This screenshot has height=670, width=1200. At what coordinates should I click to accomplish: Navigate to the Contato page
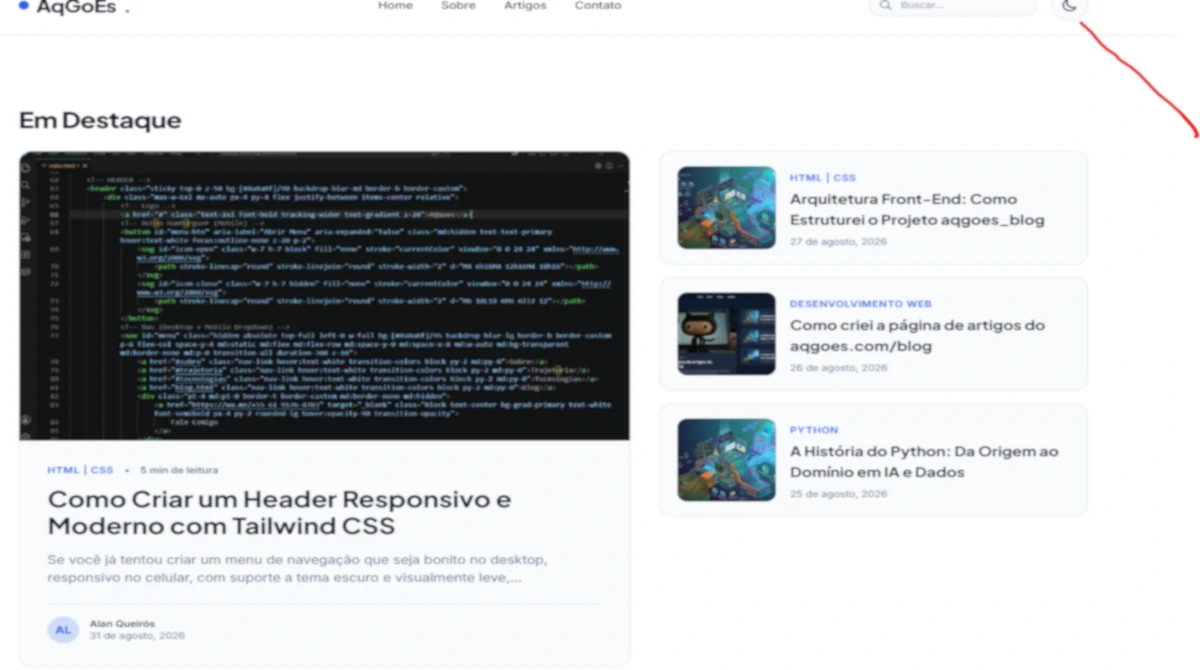598,6
